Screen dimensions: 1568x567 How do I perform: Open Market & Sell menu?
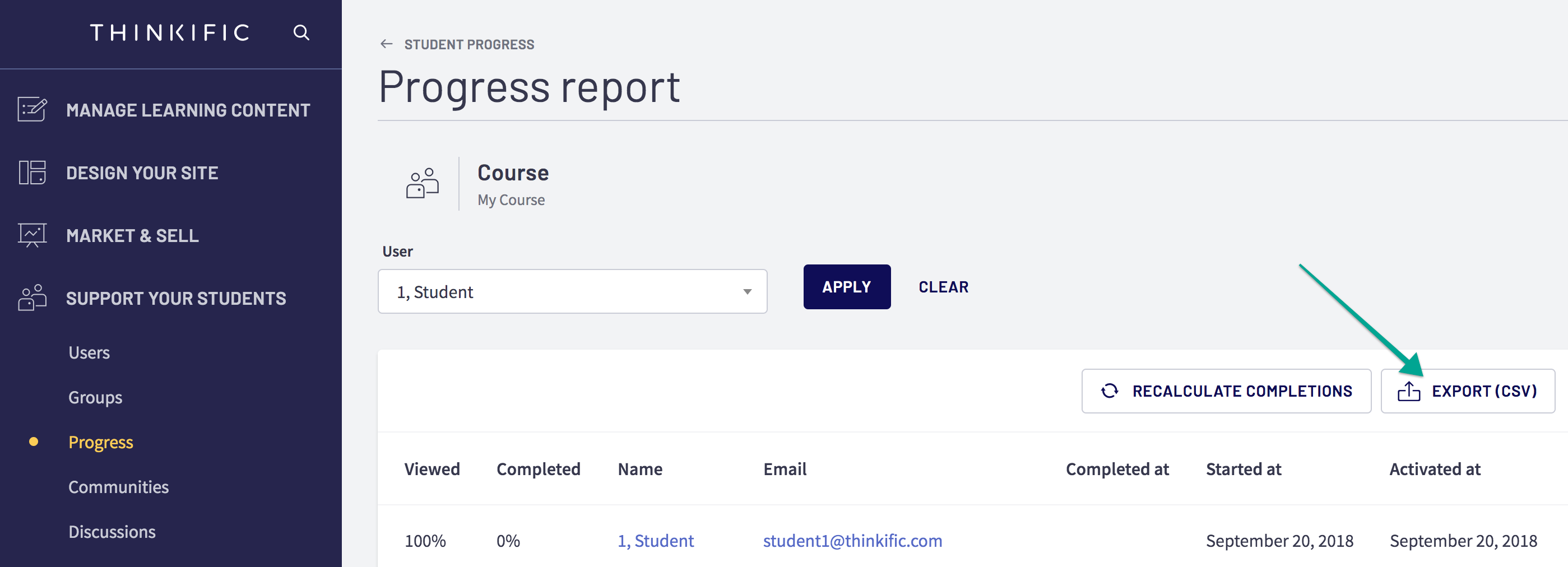coord(133,235)
